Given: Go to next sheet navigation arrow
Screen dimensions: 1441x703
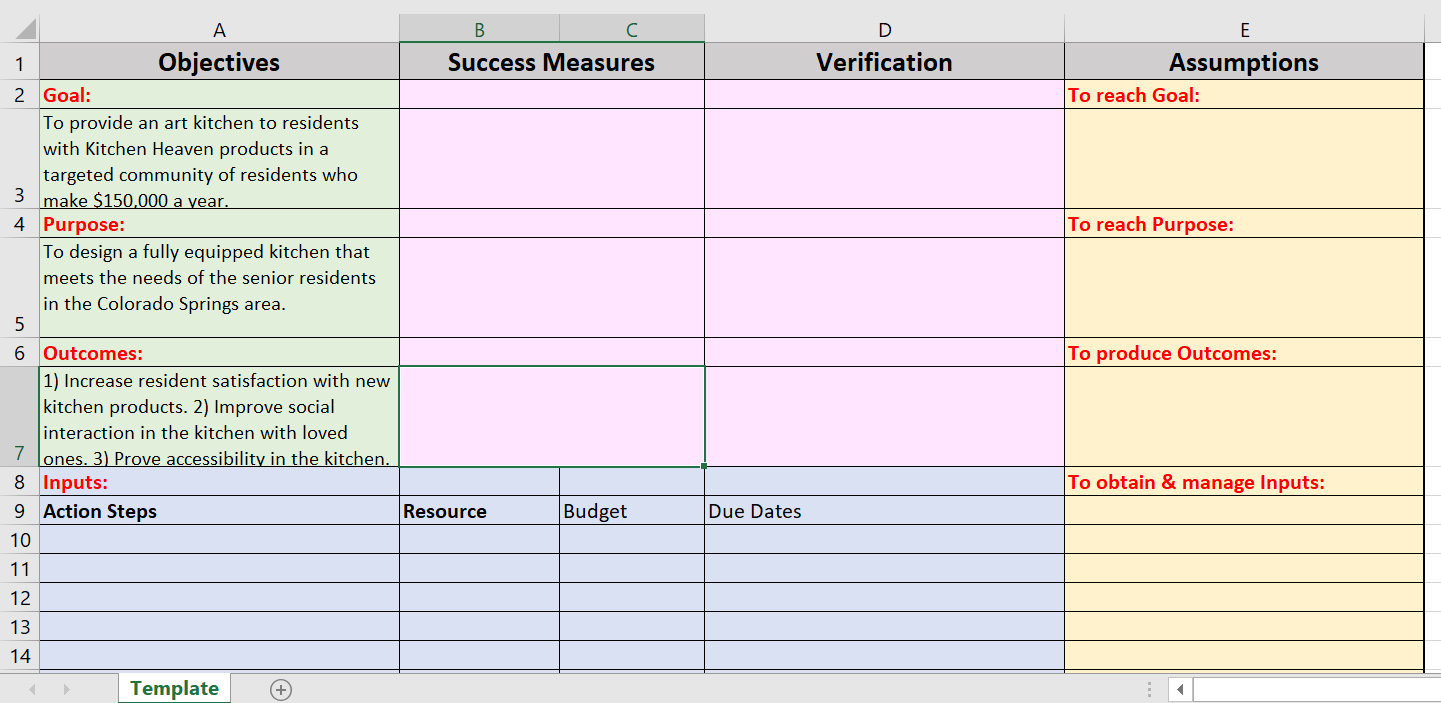Looking at the screenshot, I should (x=67, y=689).
